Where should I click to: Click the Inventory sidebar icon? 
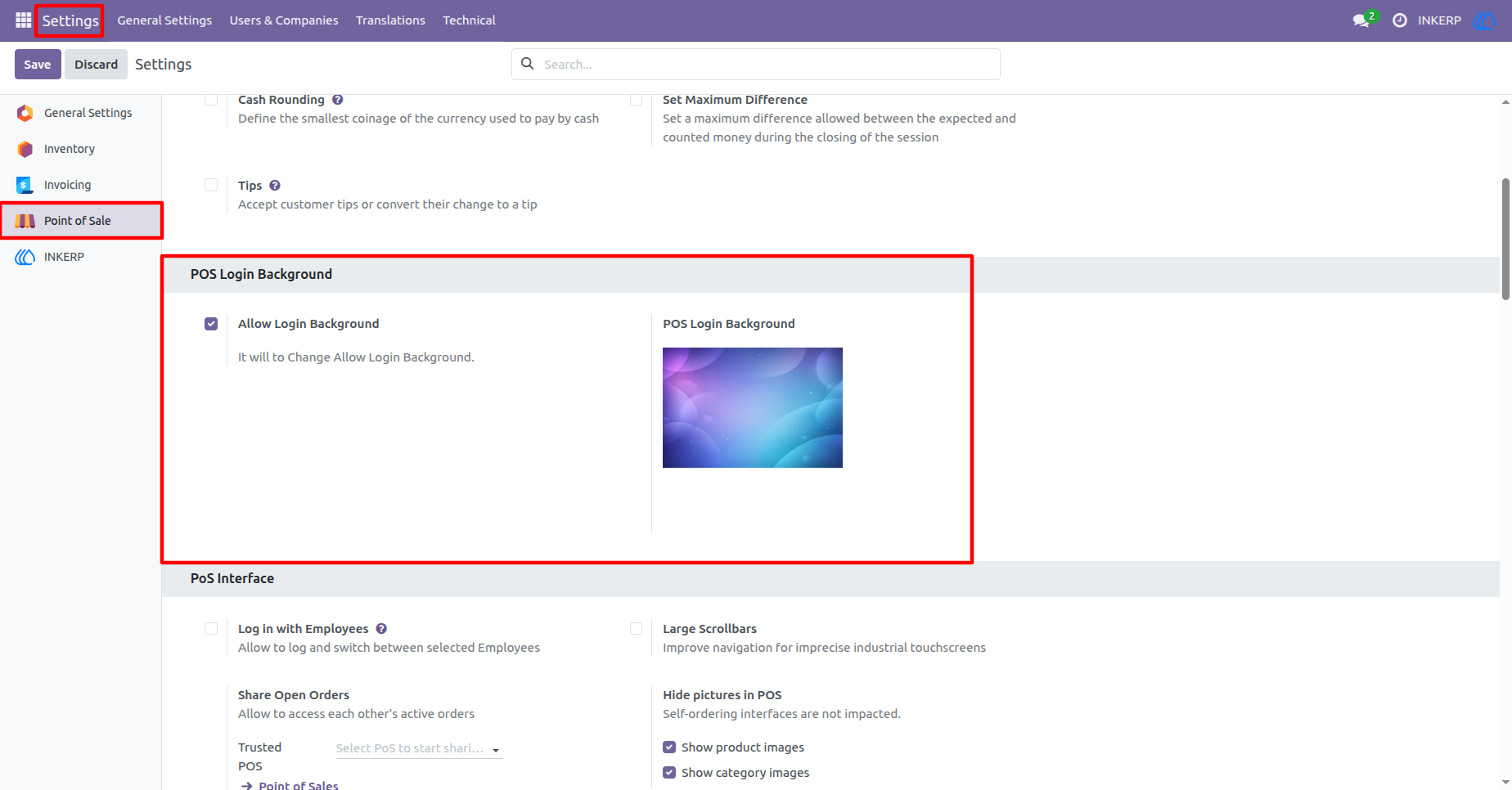point(25,149)
